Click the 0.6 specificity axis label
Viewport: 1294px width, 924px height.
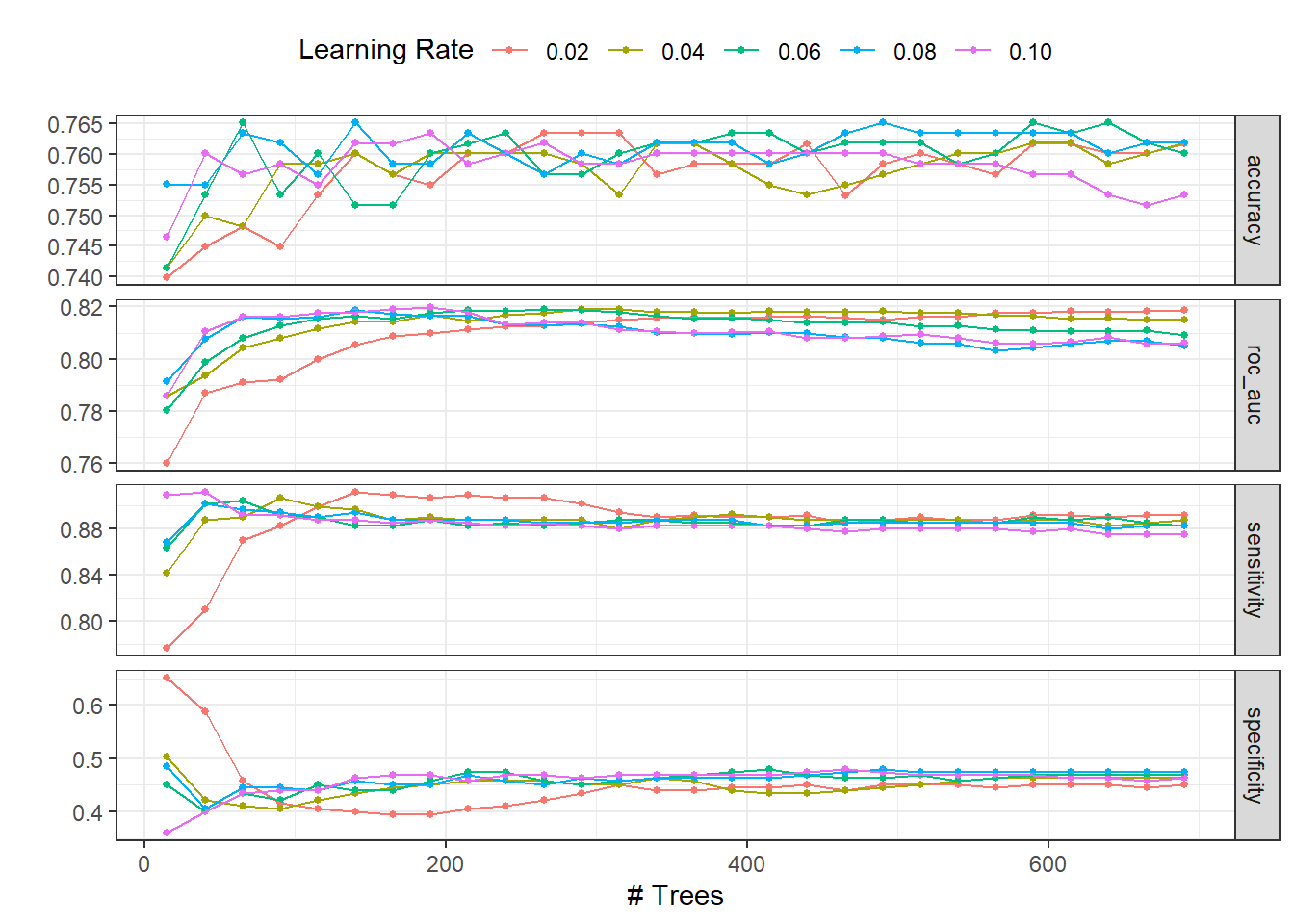point(88,706)
